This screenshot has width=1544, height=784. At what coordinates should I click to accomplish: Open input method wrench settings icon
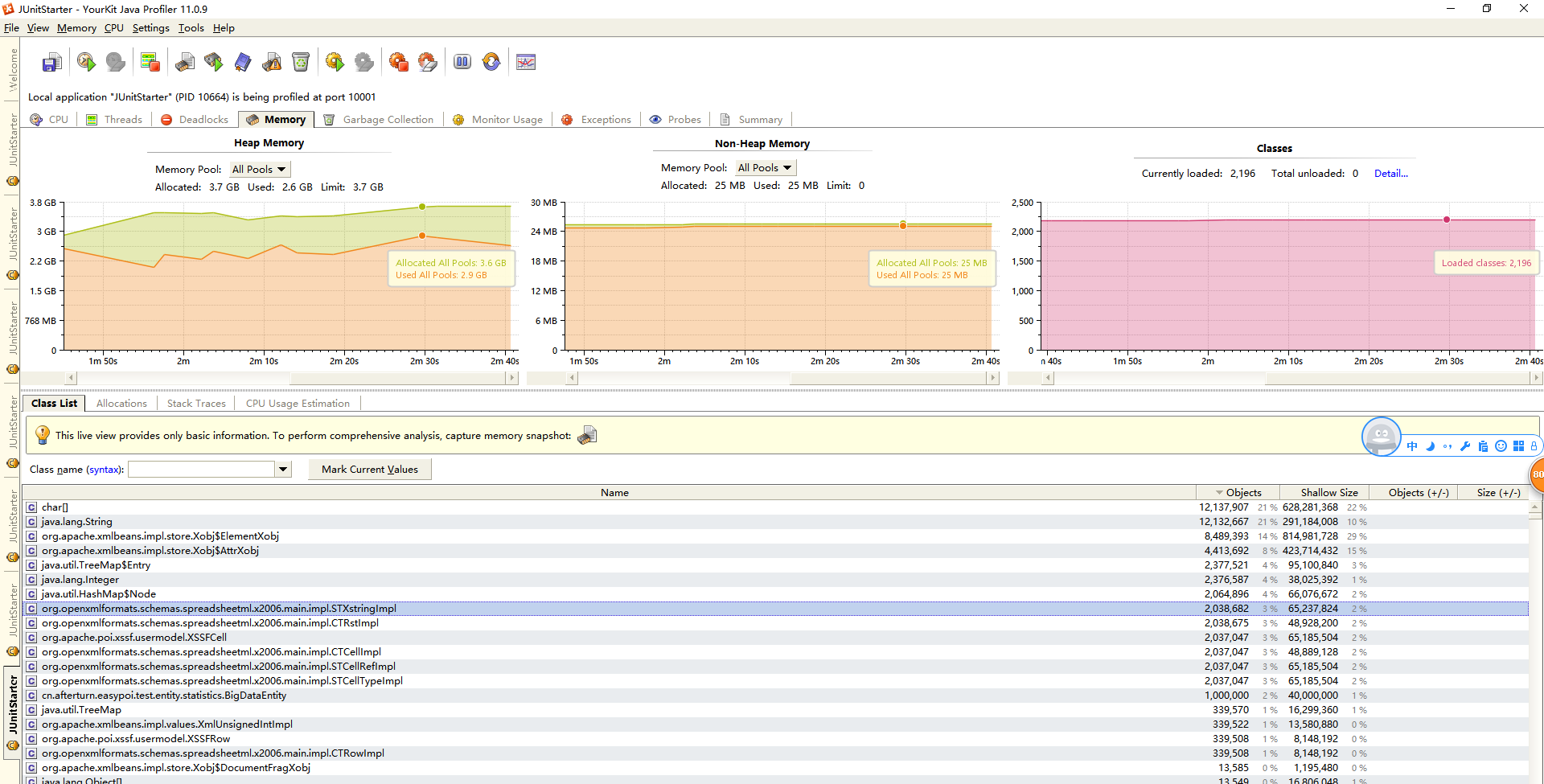pos(1465,446)
